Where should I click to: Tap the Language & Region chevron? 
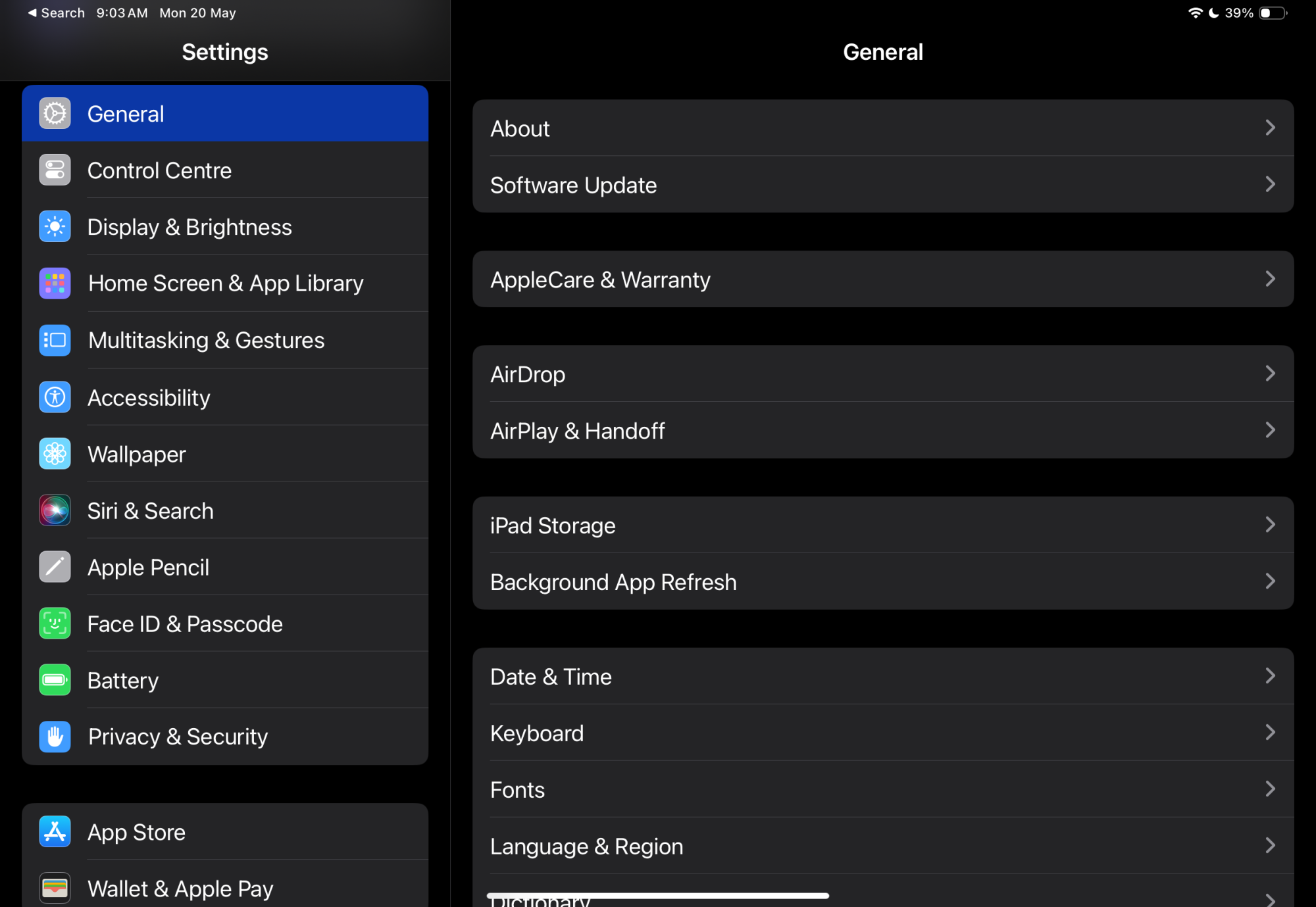coord(1271,845)
